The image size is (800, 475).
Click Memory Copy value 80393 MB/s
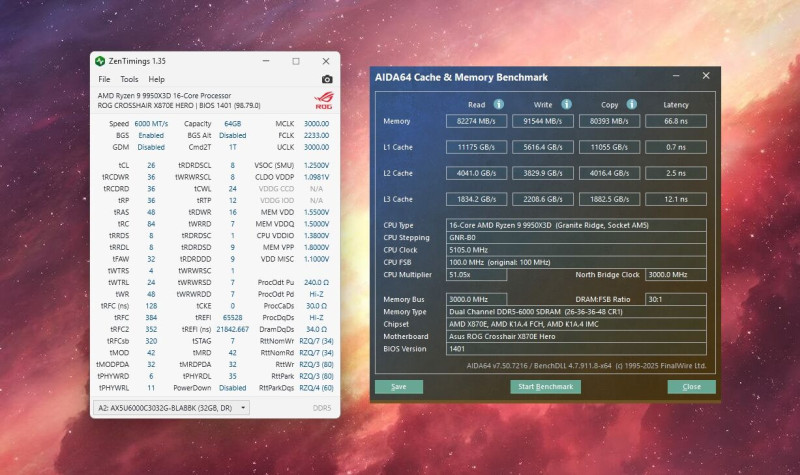(x=609, y=121)
